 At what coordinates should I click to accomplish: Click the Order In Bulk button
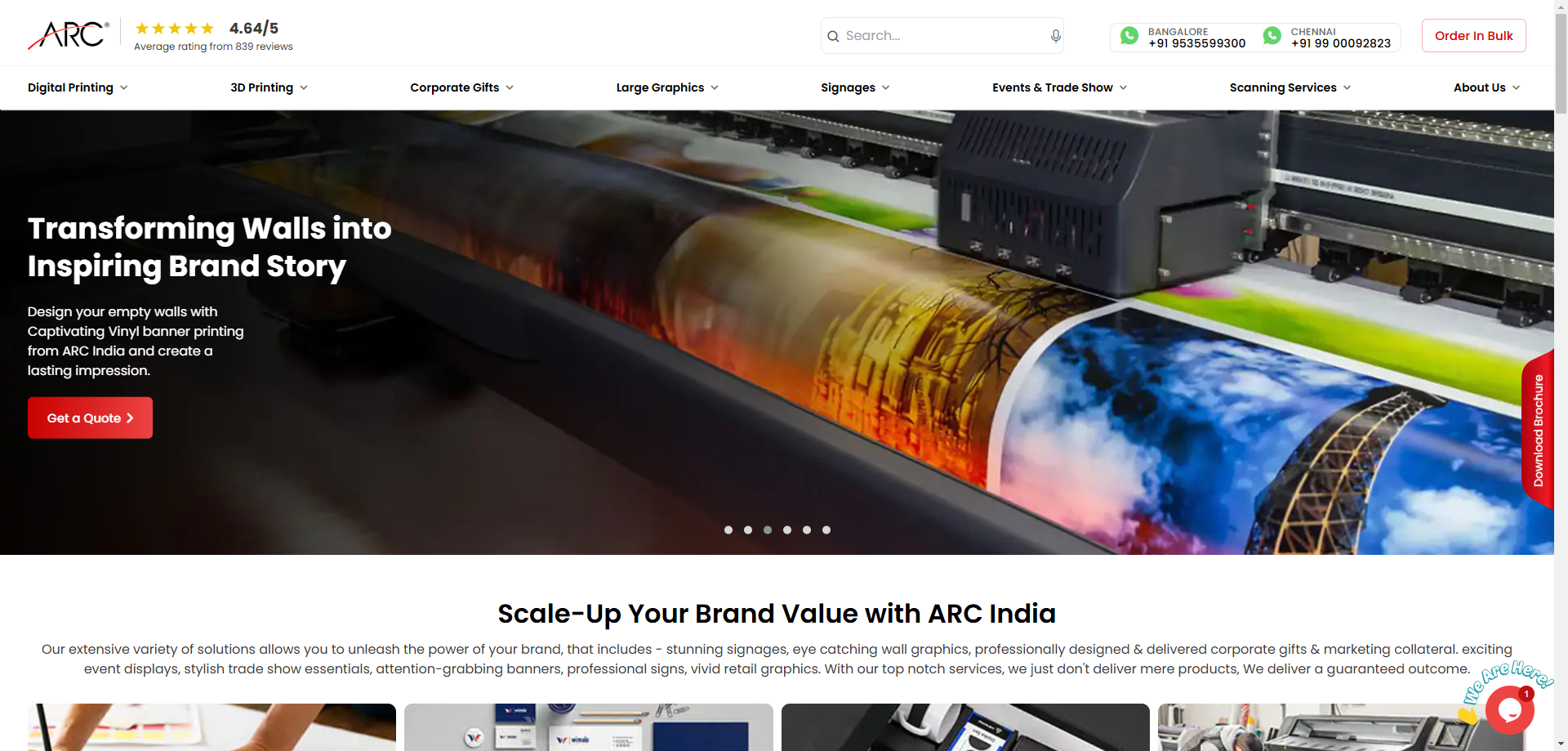(1473, 36)
